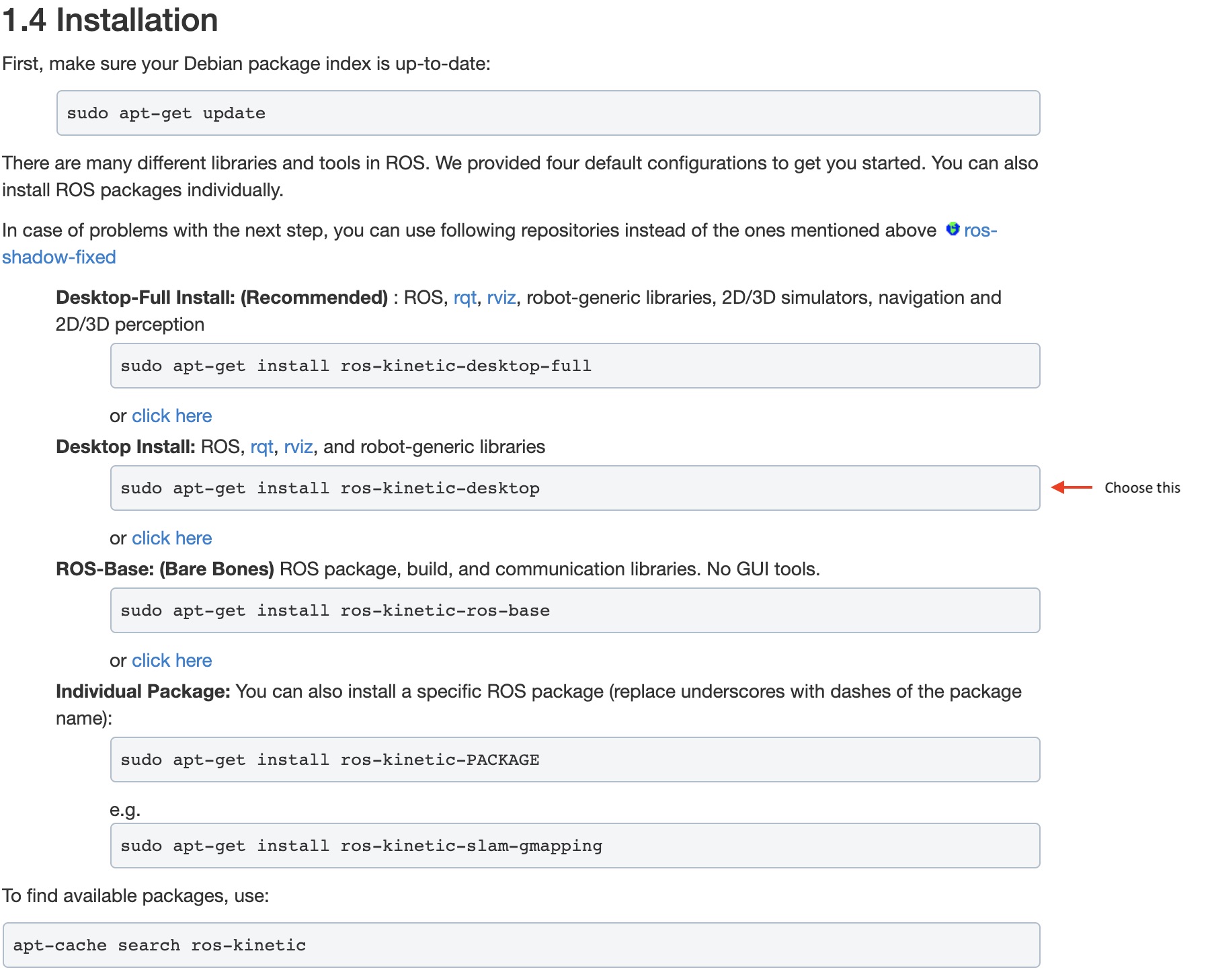The height and width of the screenshot is (980, 1210).
Task: Open the ros-shadow-fixed repository link
Action: (x=59, y=257)
